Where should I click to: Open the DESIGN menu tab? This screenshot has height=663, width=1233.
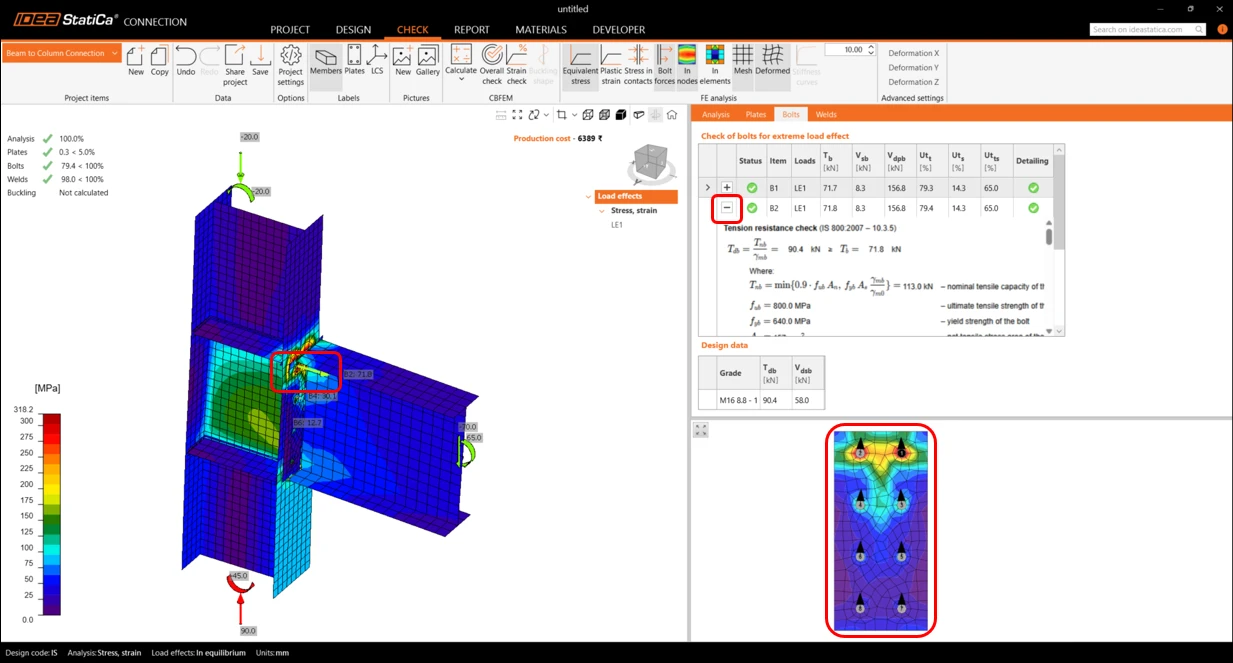353,30
